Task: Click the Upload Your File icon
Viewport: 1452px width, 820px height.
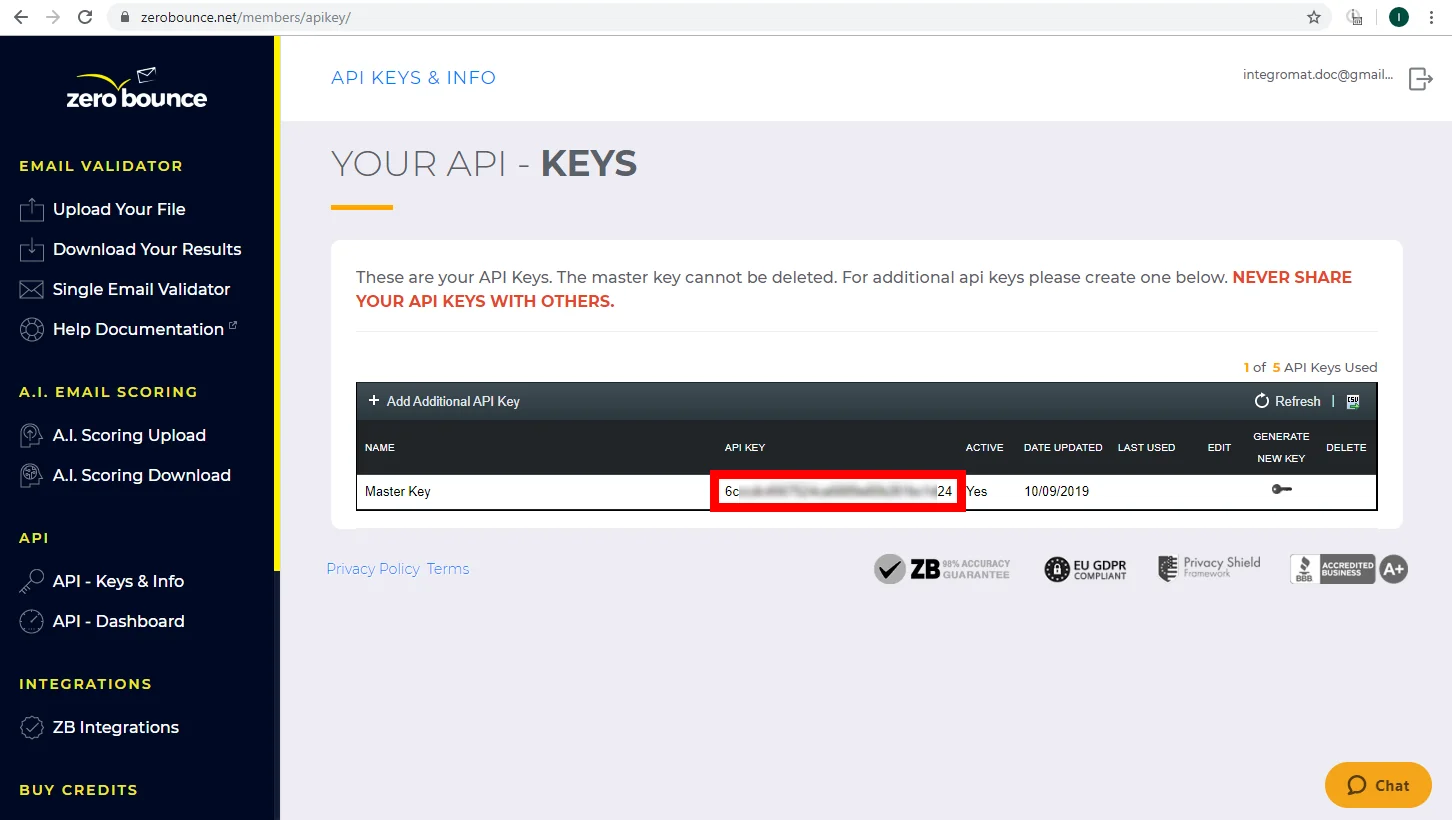Action: (32, 209)
